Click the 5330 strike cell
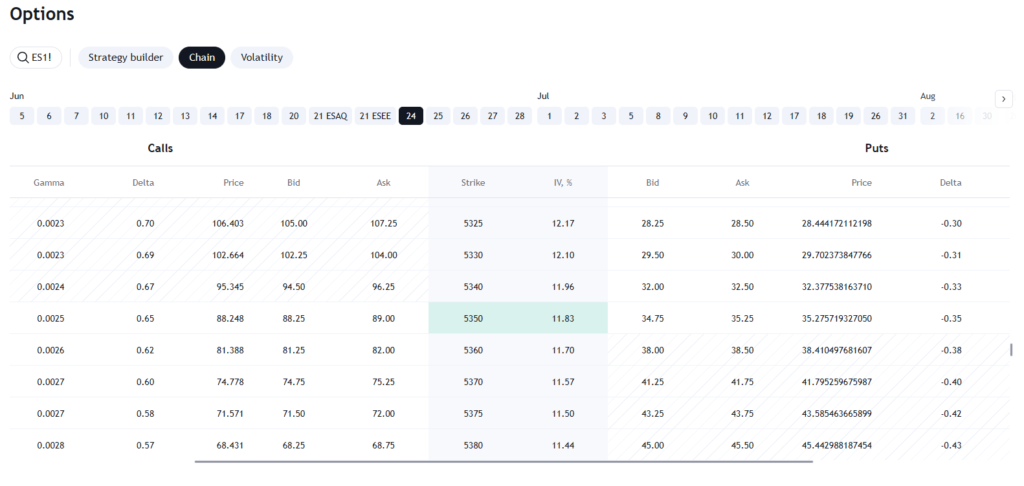Screen dimensions: 1024x486 [x=473, y=255]
